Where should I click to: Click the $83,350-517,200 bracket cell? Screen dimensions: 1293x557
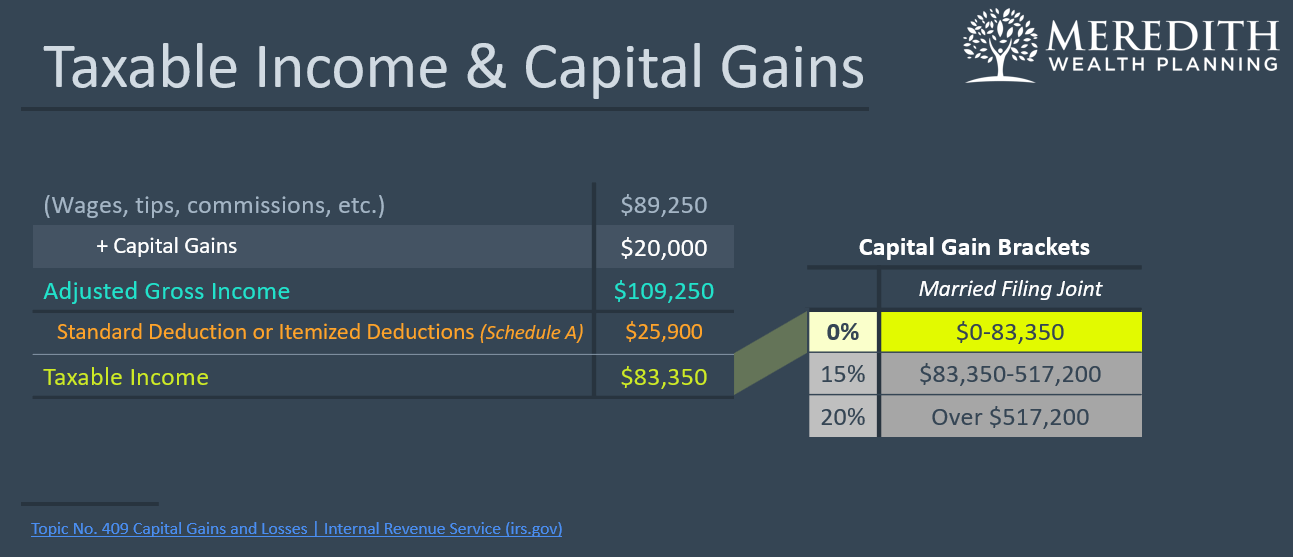point(1010,375)
